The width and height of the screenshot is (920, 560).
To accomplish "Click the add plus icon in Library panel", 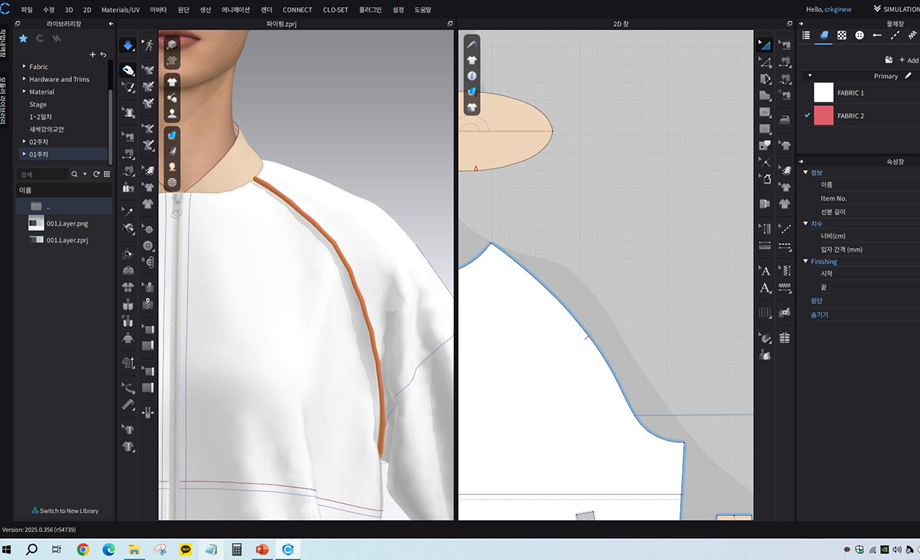I will point(92,55).
